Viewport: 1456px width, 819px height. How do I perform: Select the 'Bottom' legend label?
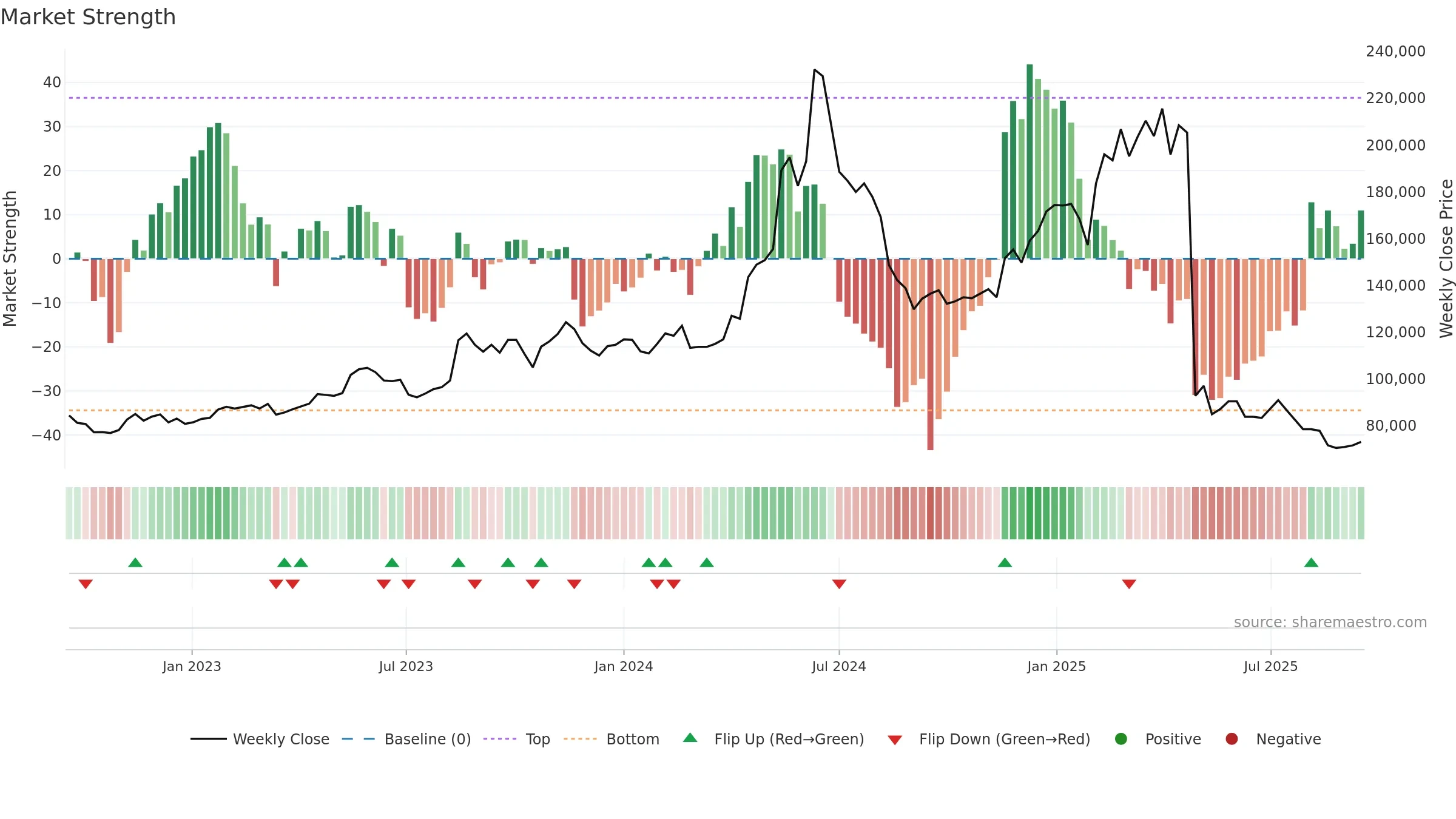[x=633, y=739]
